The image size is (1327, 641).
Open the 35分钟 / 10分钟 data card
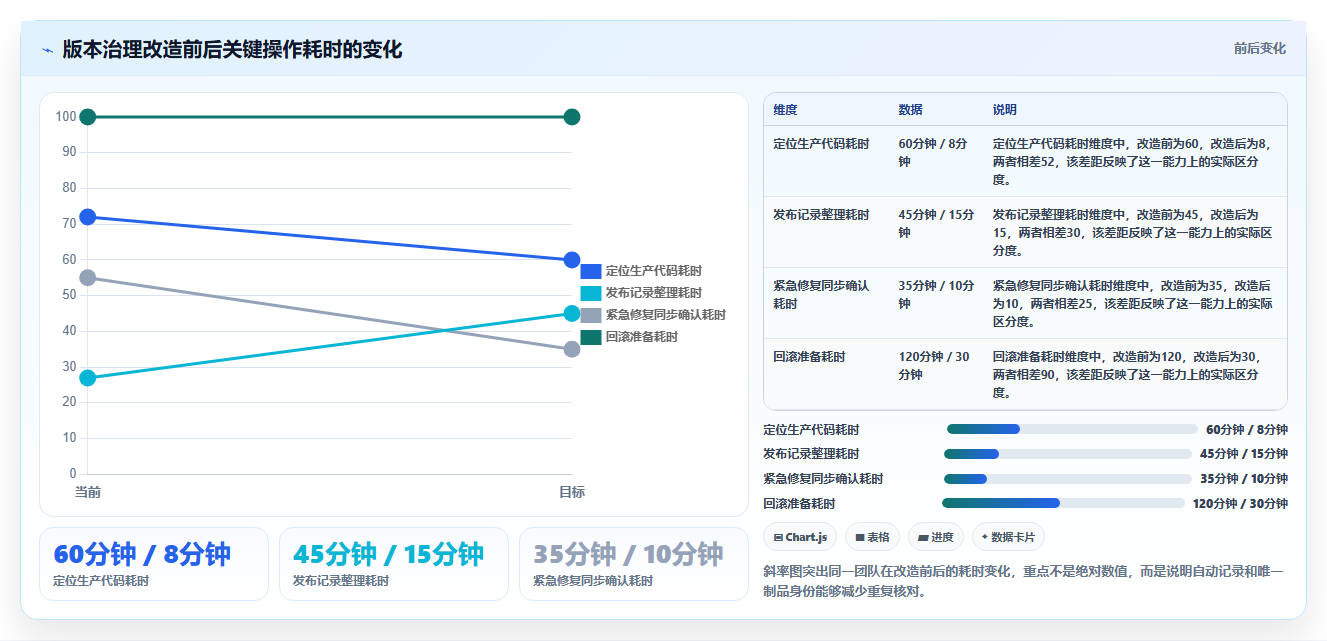[x=634, y=564]
